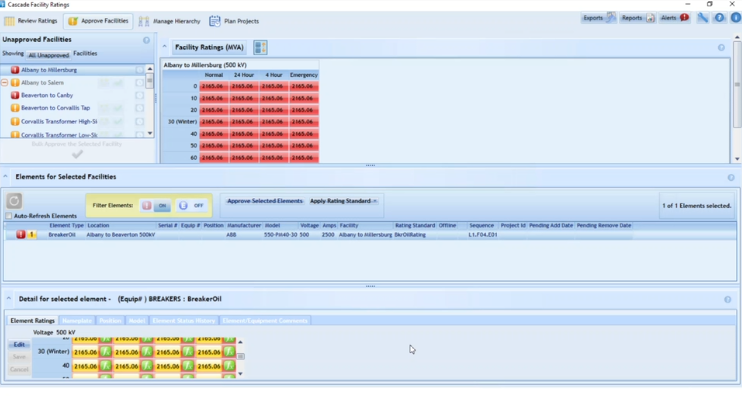Open the Apply Rating Standard dropdown
742x396 pixels.
pyautogui.click(x=344, y=201)
